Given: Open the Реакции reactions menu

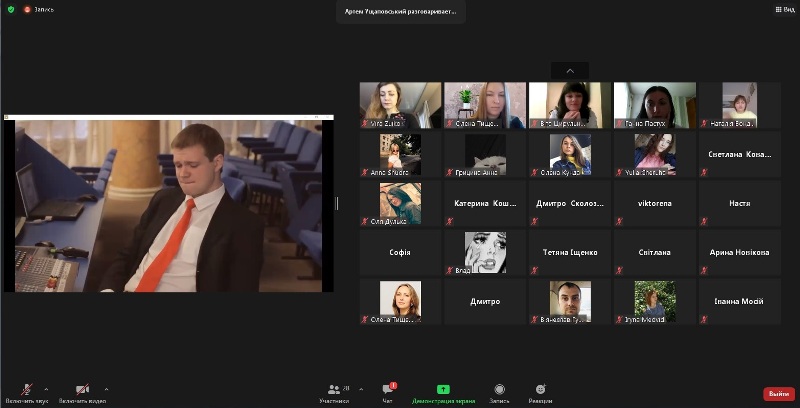Looking at the screenshot, I should (x=540, y=394).
